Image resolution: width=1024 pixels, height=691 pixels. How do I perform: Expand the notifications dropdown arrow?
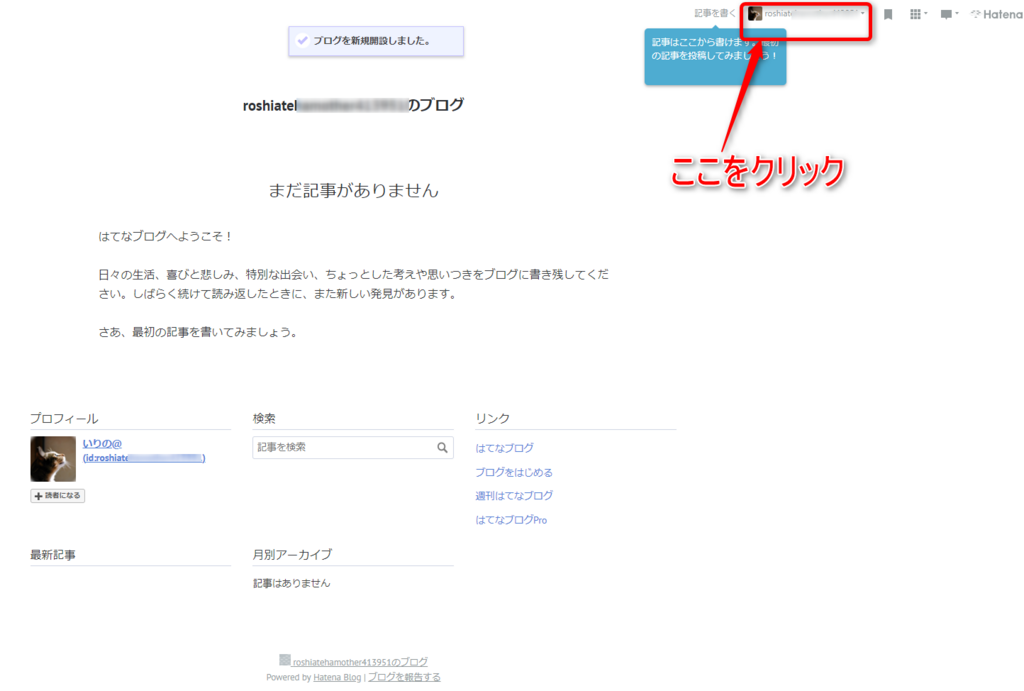(x=958, y=14)
